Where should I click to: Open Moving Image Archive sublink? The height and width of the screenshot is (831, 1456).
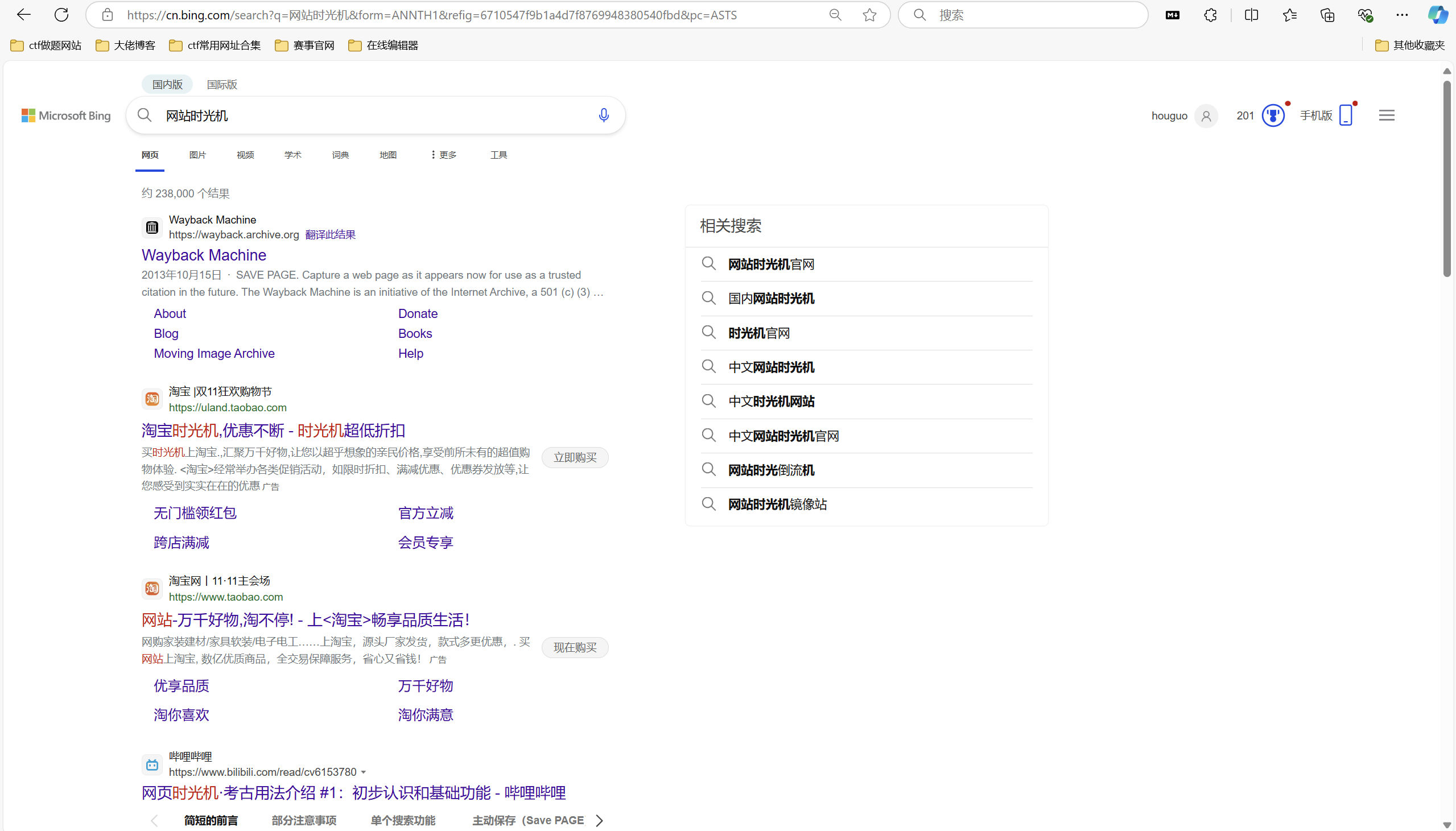click(214, 353)
